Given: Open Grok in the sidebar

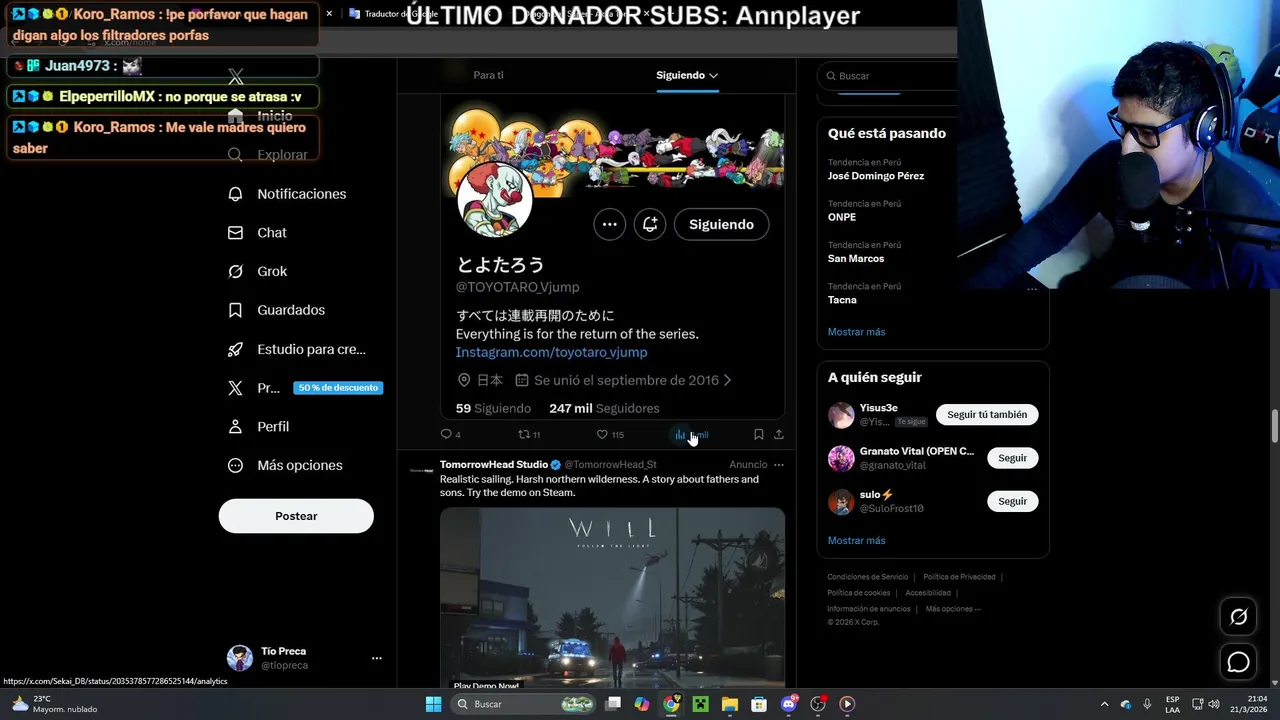Looking at the screenshot, I should (257, 271).
